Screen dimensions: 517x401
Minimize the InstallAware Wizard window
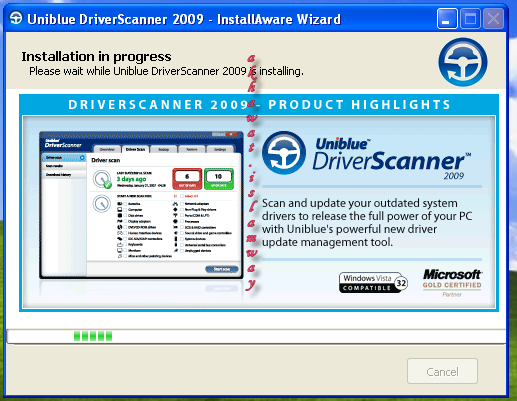pyautogui.click(x=447, y=19)
